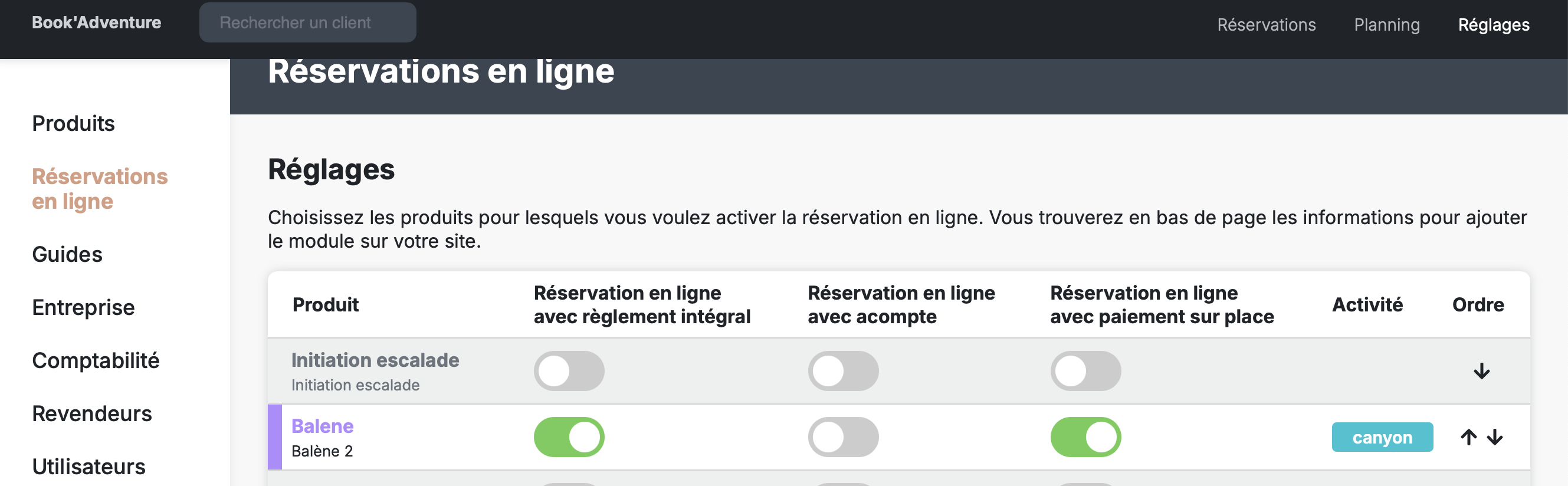Image resolution: width=1568 pixels, height=486 pixels.
Task: Enable on-site payment for Initiation escalade
Action: pos(1085,370)
